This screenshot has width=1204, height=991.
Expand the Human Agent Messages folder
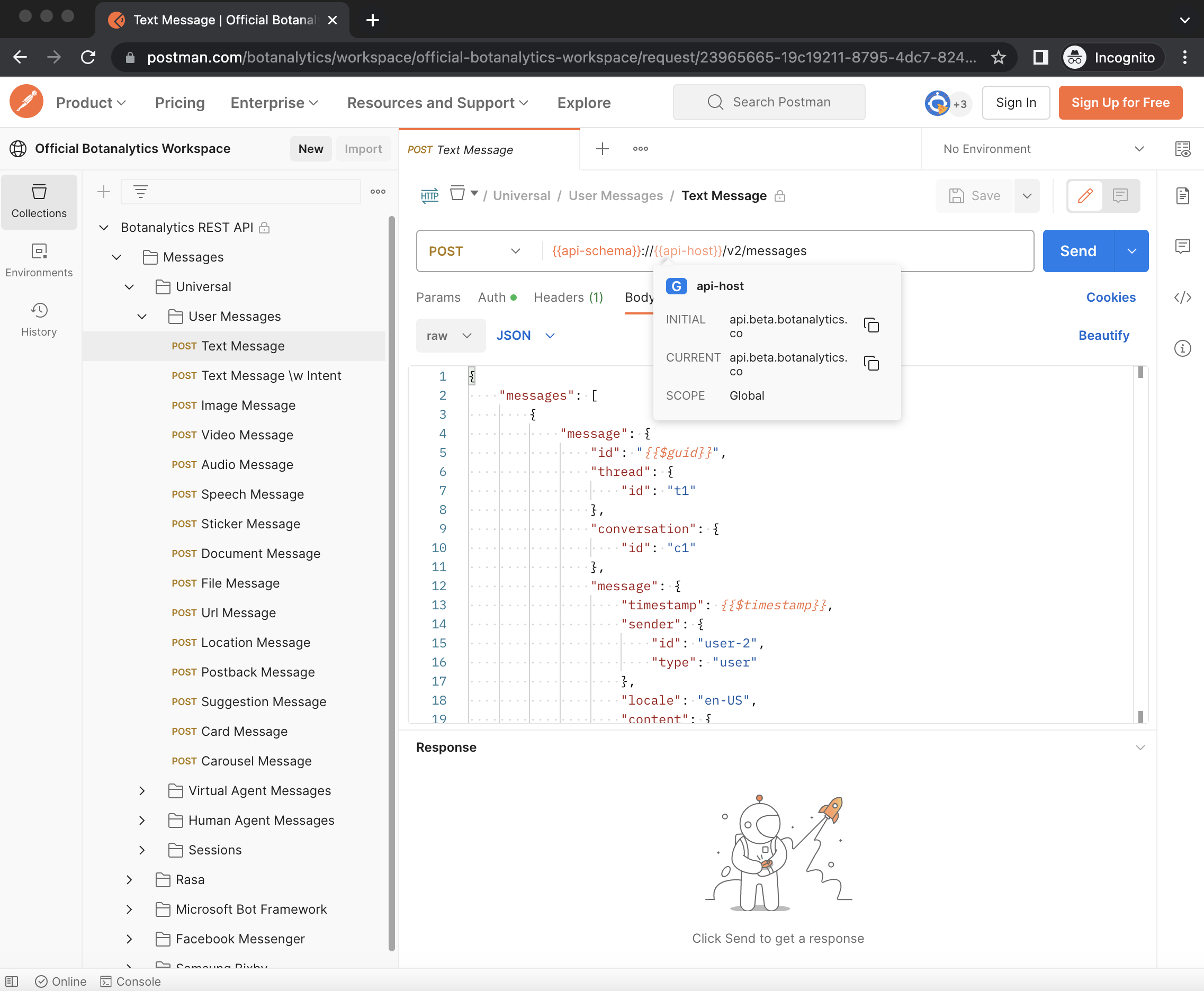(x=141, y=821)
